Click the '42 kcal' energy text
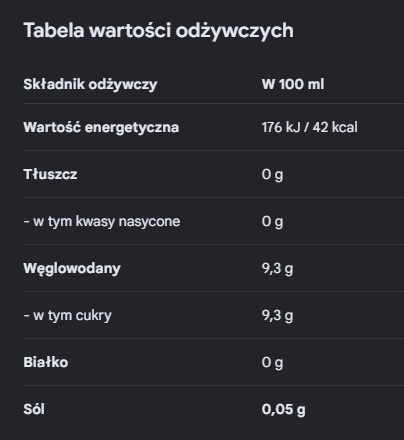404x440 pixels. (x=335, y=127)
